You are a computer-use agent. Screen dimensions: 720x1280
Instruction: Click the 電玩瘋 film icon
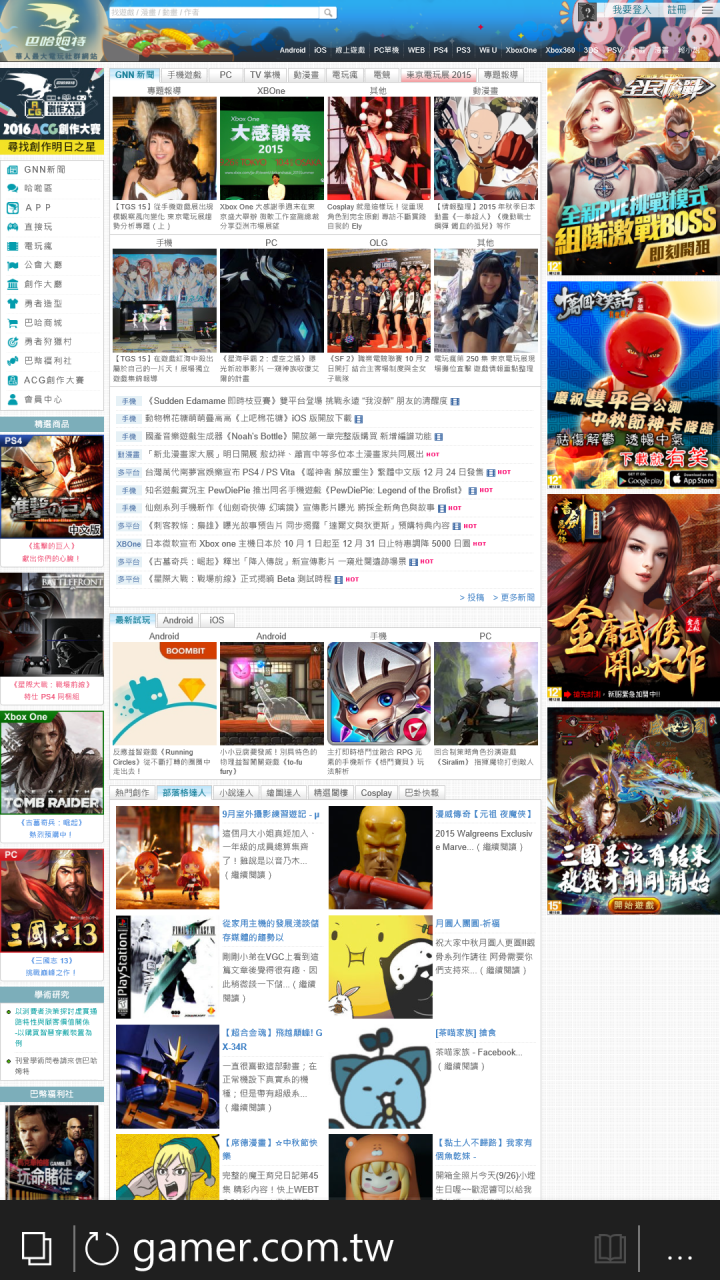click(13, 246)
